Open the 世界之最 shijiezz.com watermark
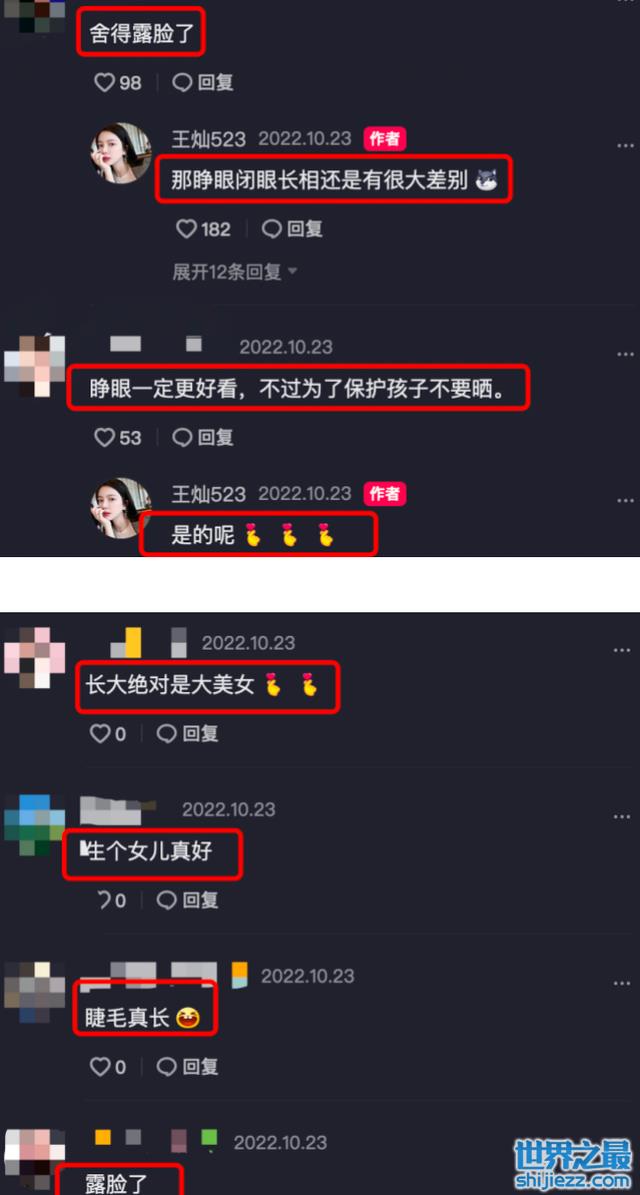Screen dimensions: 640x1195 tap(573, 1165)
